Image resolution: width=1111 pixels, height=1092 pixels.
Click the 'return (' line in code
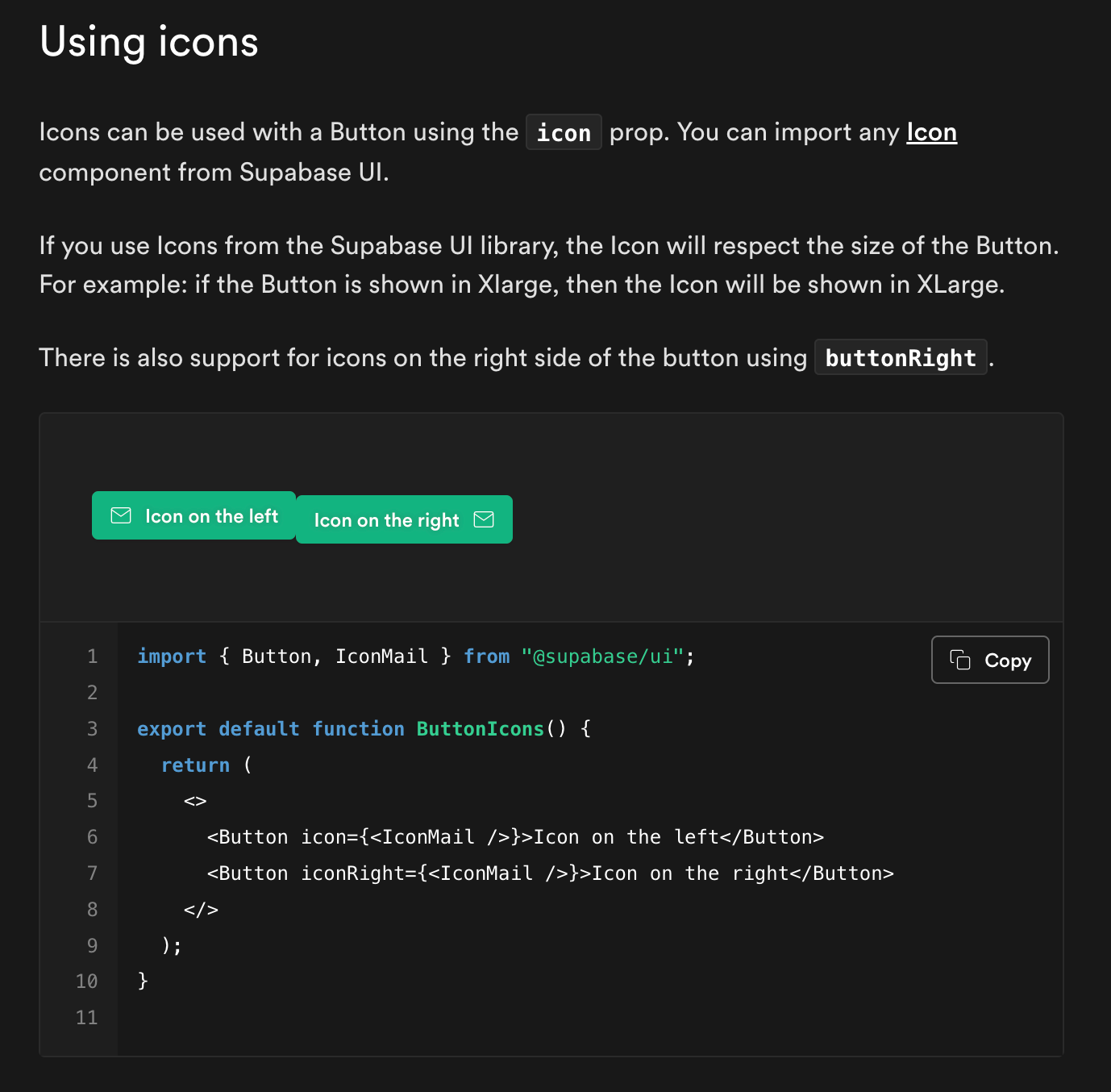206,765
